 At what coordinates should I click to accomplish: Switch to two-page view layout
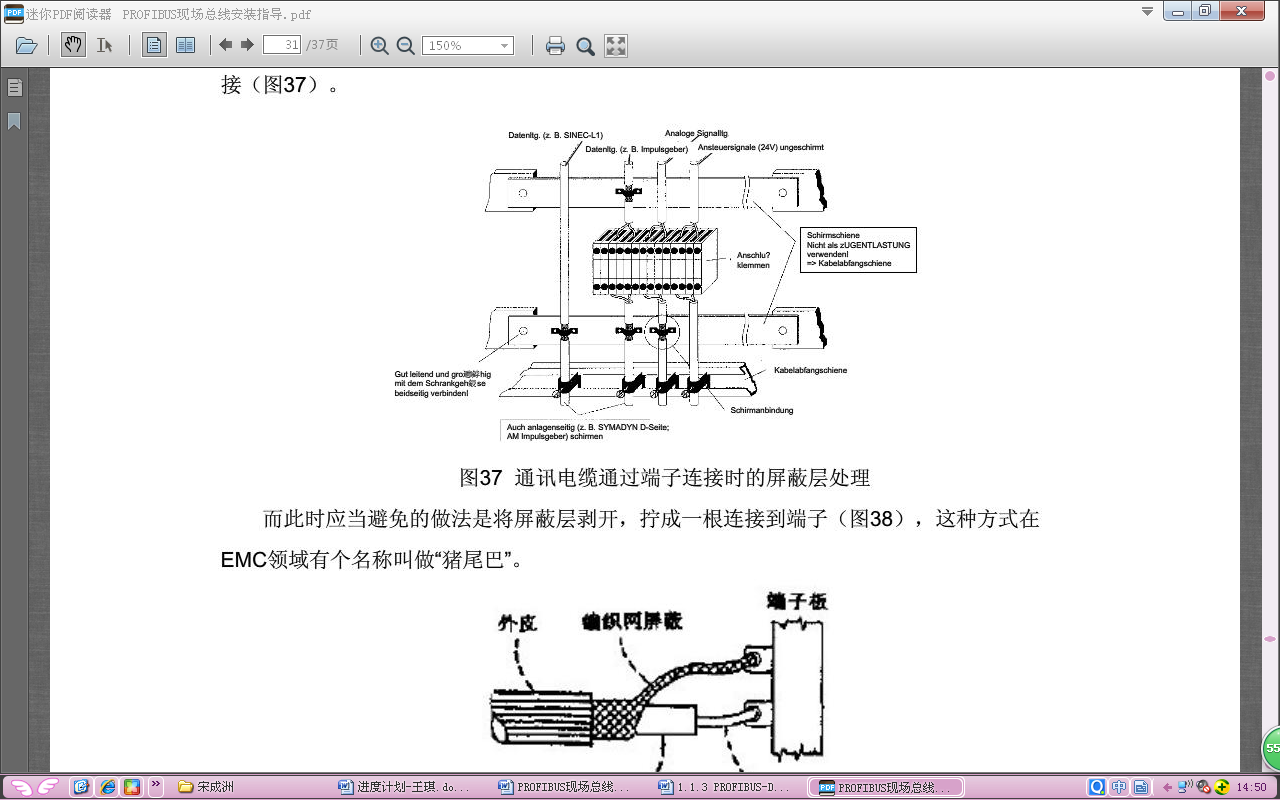[x=185, y=45]
